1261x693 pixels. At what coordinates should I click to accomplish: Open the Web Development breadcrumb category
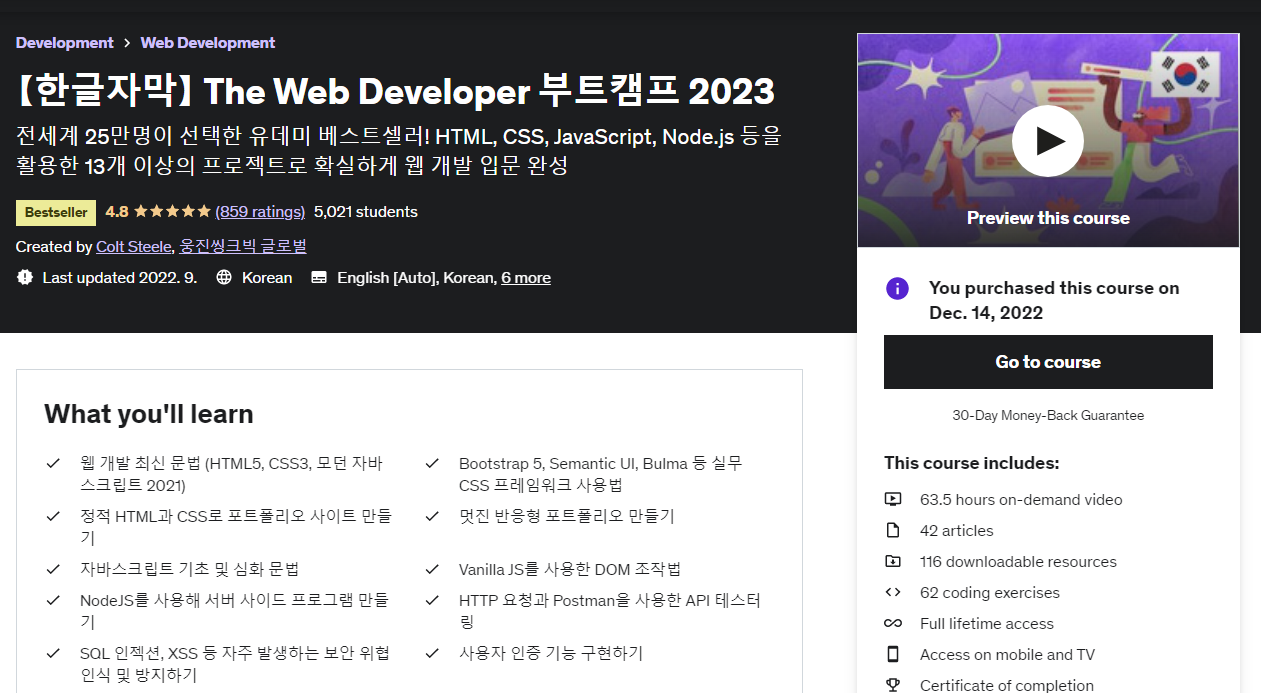(208, 42)
